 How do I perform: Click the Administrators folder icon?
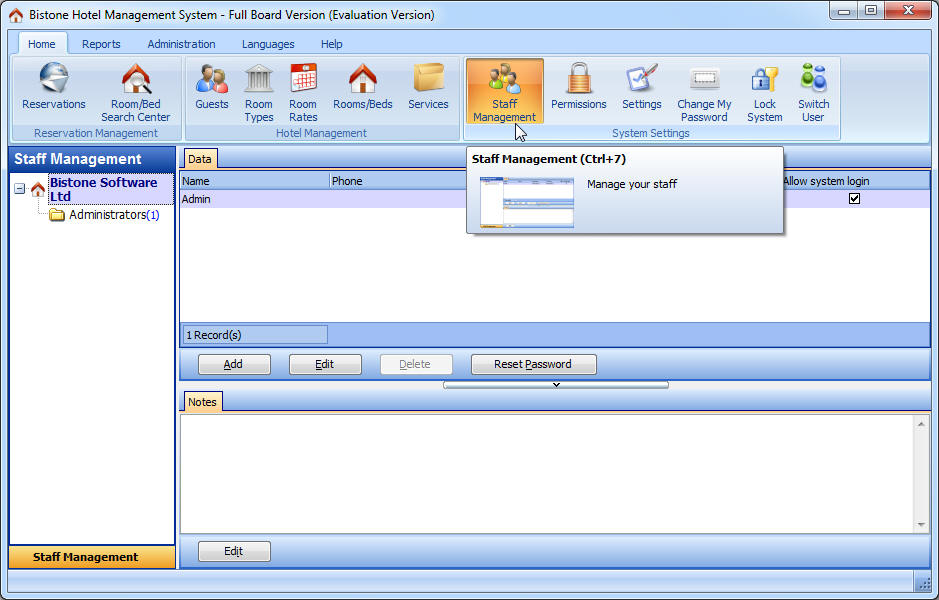point(57,215)
